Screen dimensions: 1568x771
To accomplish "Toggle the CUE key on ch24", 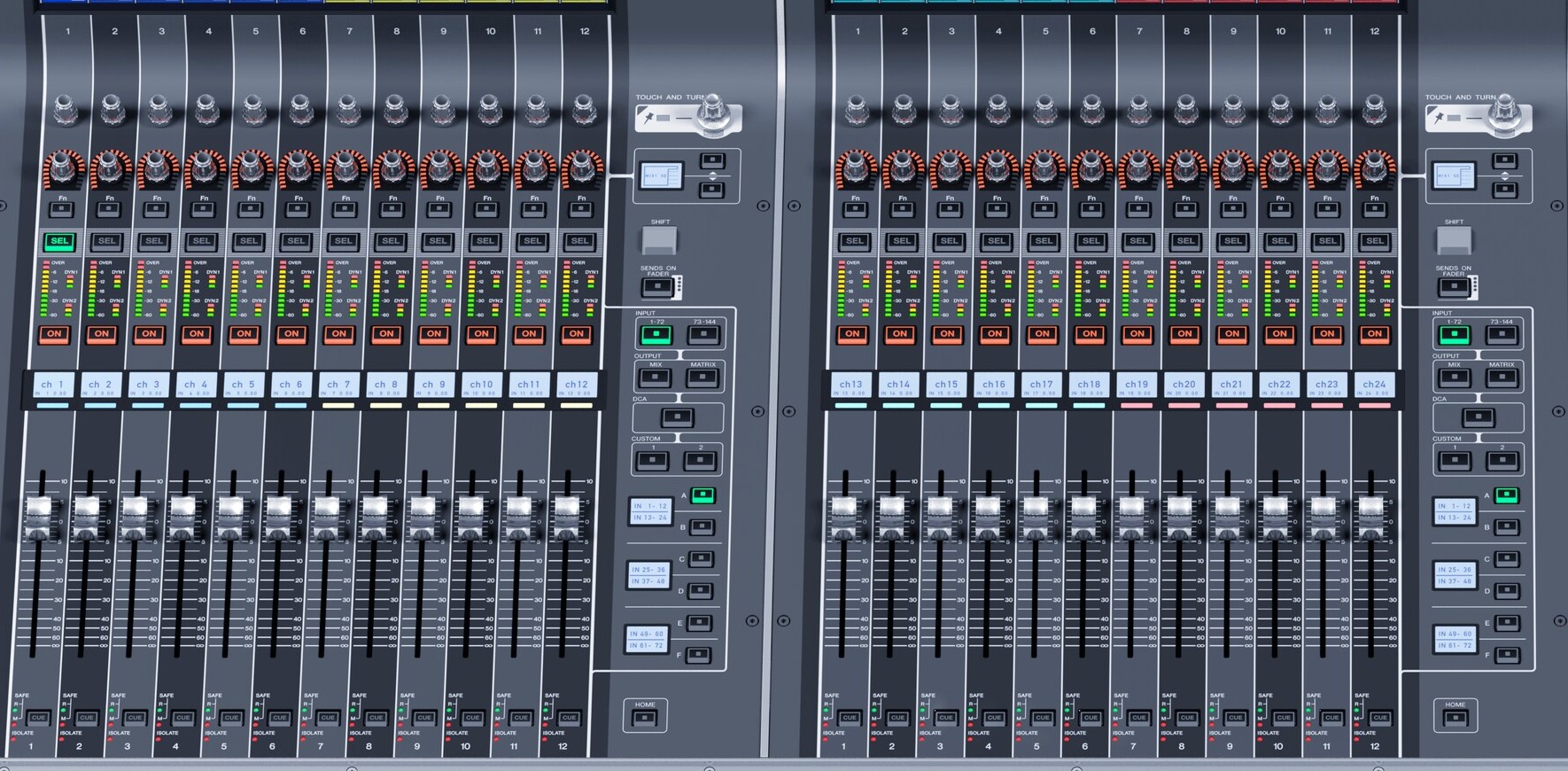I will pyautogui.click(x=1379, y=718).
